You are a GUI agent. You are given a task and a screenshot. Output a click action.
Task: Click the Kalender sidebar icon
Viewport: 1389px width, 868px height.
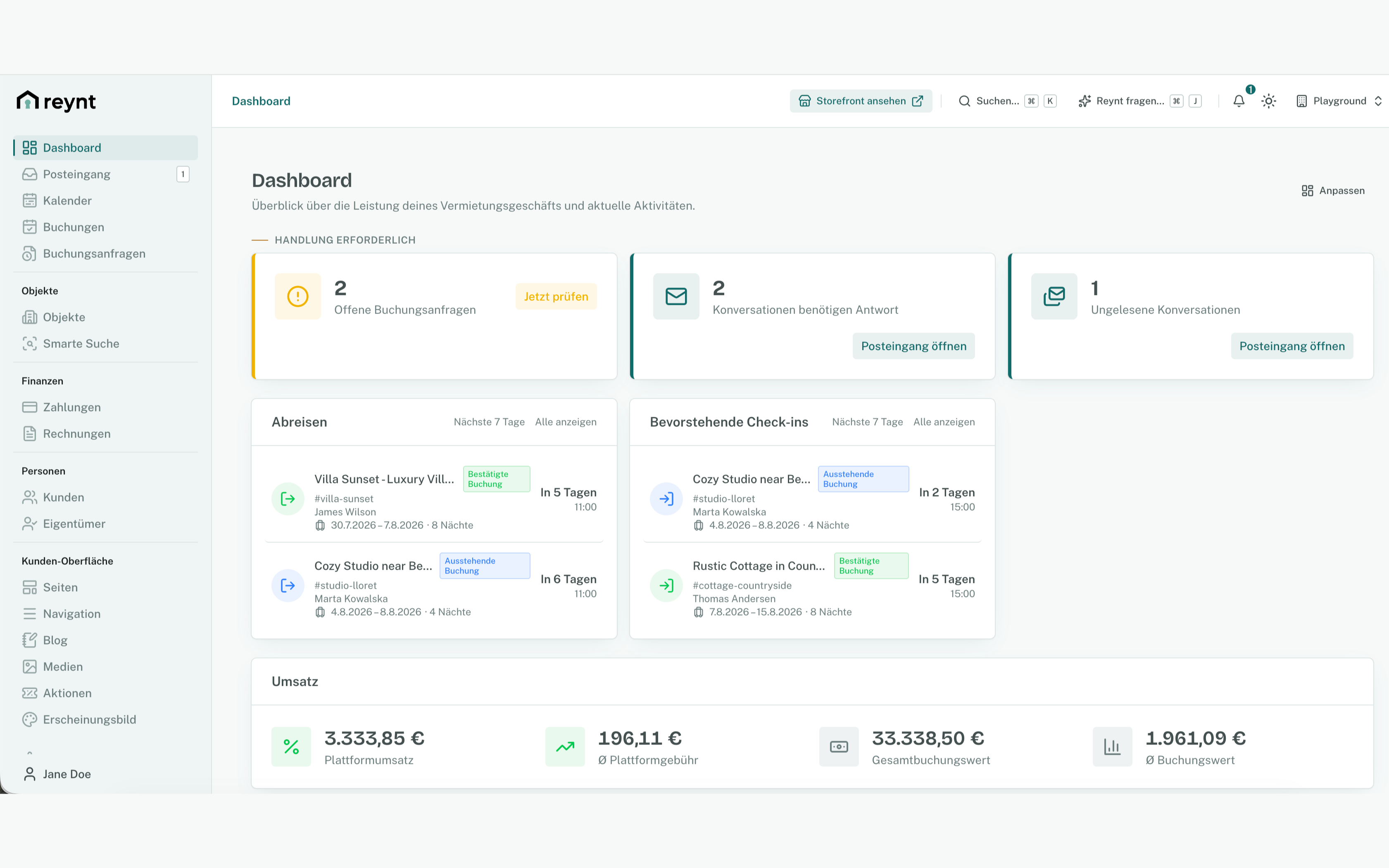point(29,200)
